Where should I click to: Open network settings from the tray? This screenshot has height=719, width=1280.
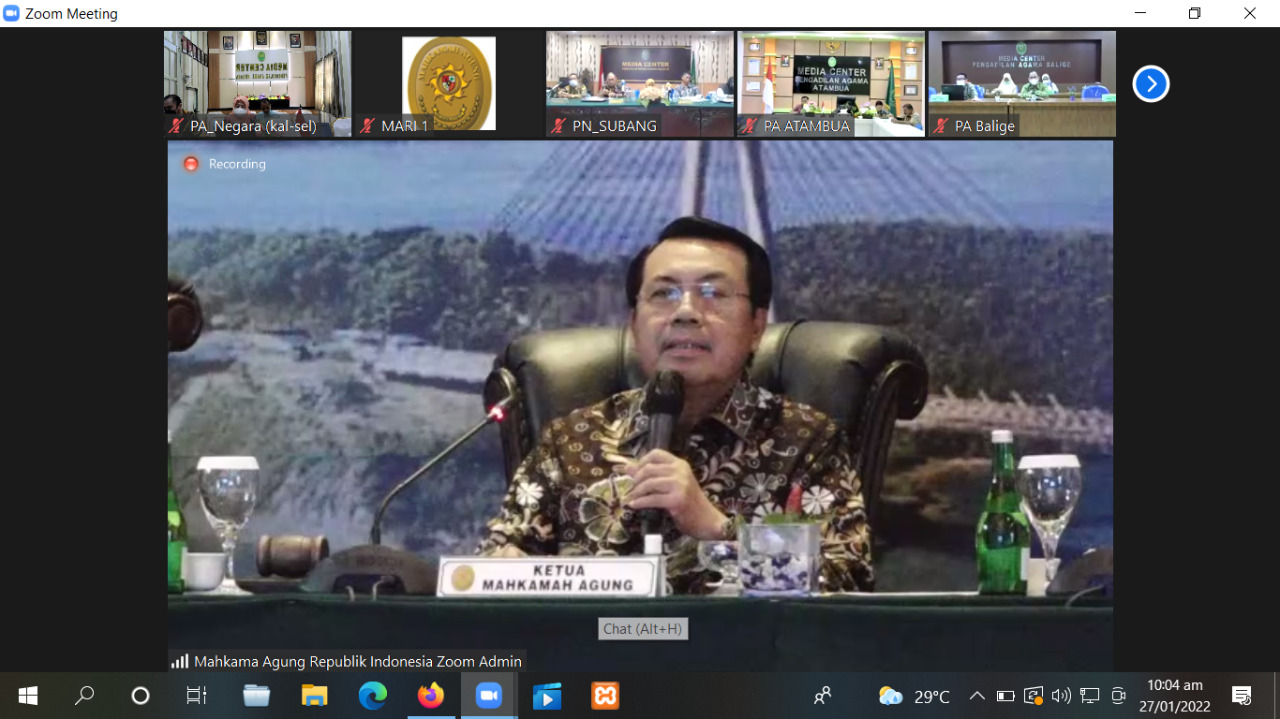pyautogui.click(x=1090, y=696)
